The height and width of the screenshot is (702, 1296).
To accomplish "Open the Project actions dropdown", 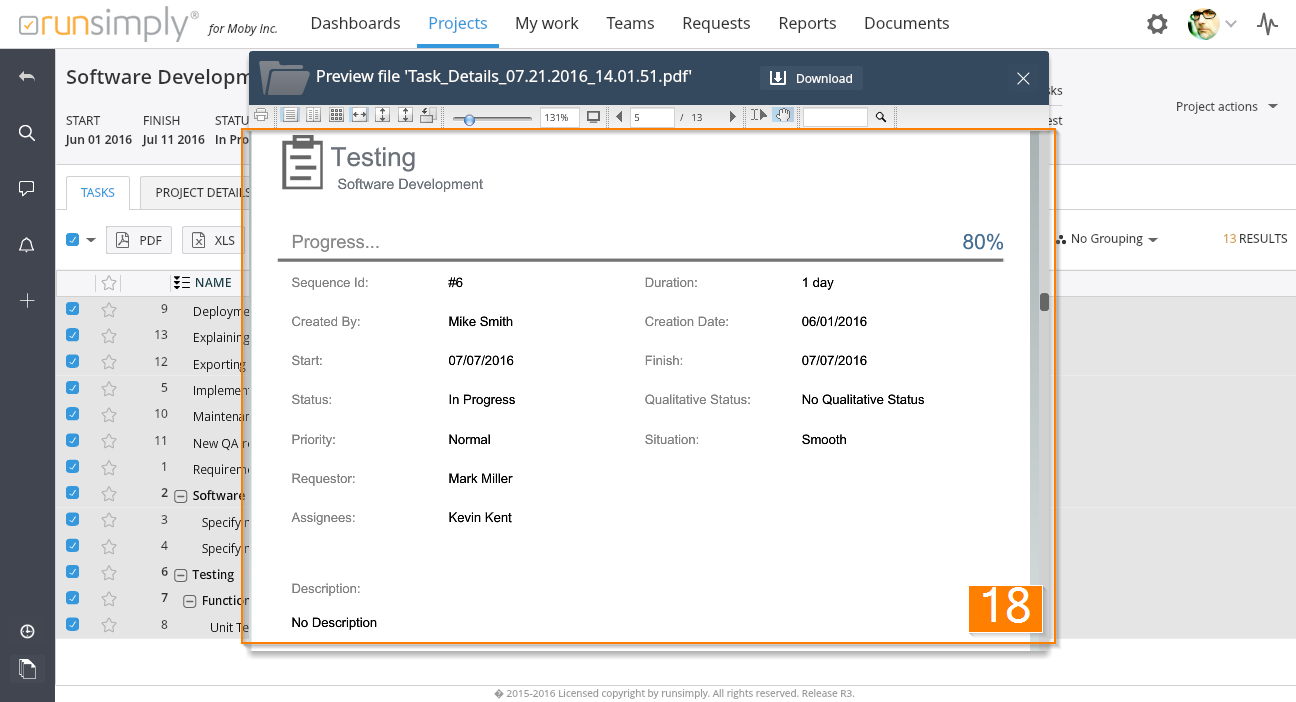I will (1226, 107).
